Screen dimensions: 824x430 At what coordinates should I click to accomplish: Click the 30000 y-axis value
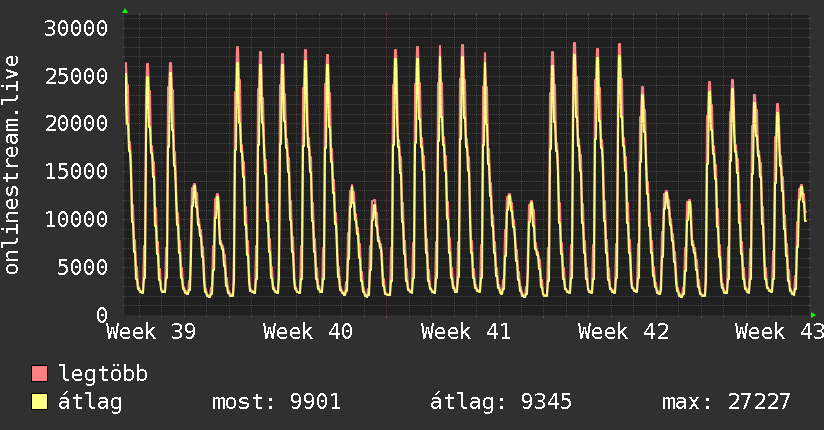(76, 28)
